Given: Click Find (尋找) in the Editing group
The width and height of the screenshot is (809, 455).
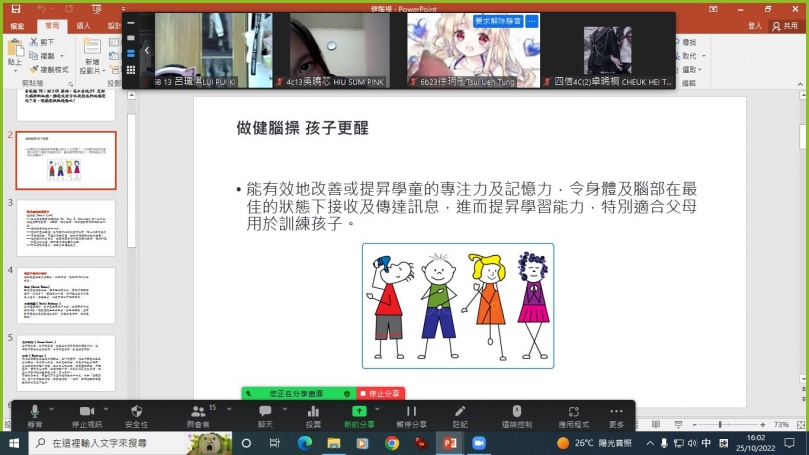Looking at the screenshot, I should tap(686, 42).
